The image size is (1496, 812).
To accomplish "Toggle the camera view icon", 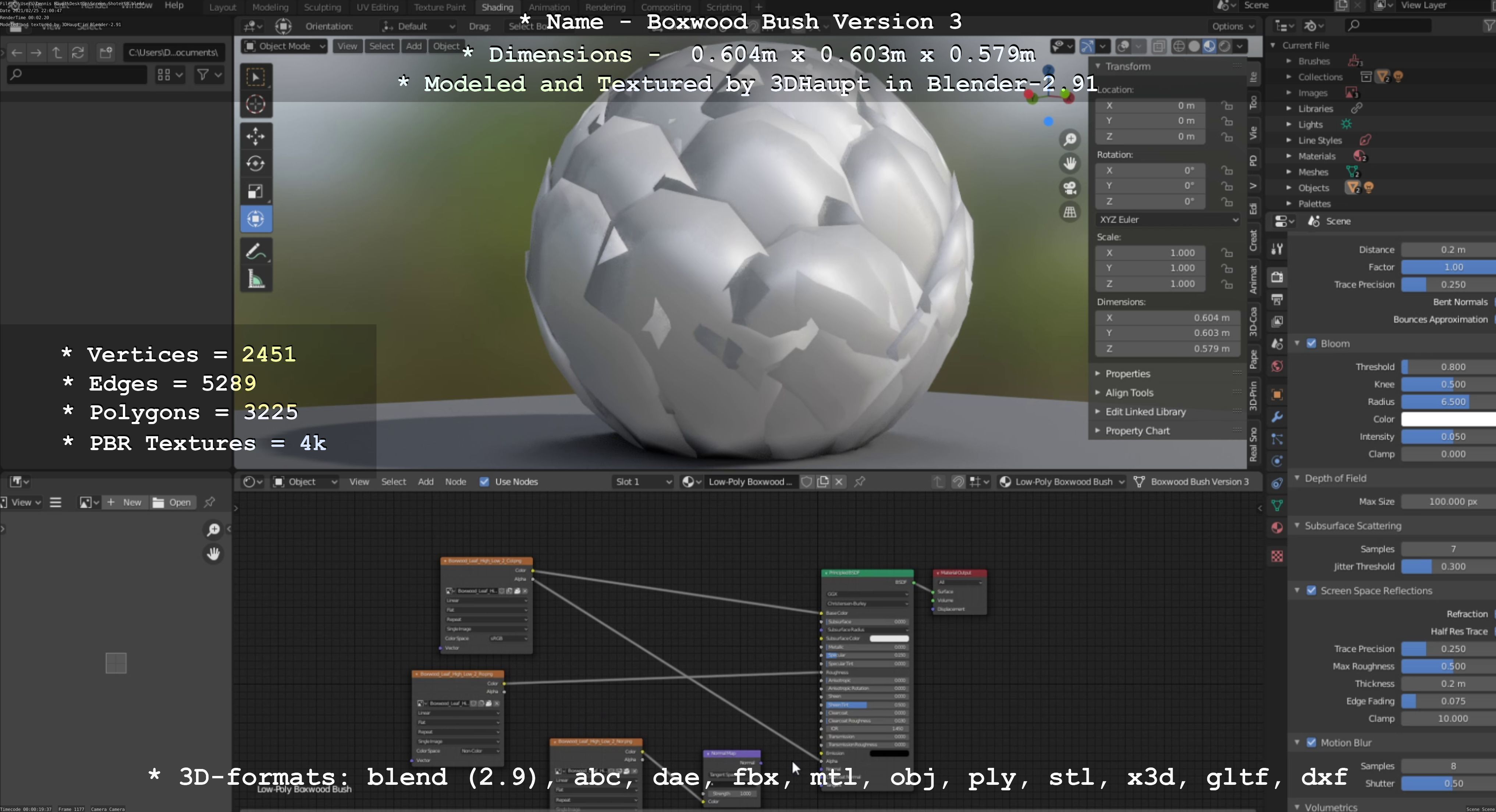I will click(x=1070, y=188).
